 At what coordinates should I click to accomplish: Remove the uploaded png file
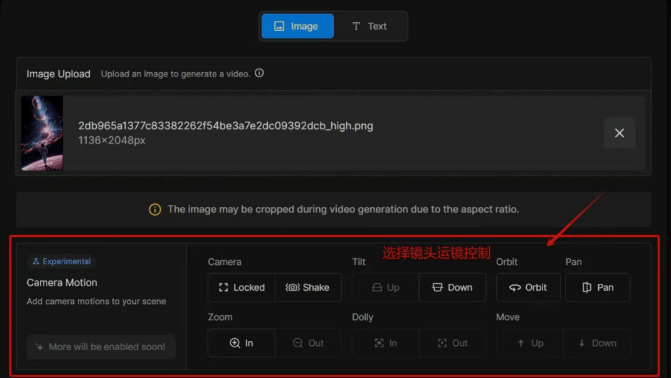(619, 133)
